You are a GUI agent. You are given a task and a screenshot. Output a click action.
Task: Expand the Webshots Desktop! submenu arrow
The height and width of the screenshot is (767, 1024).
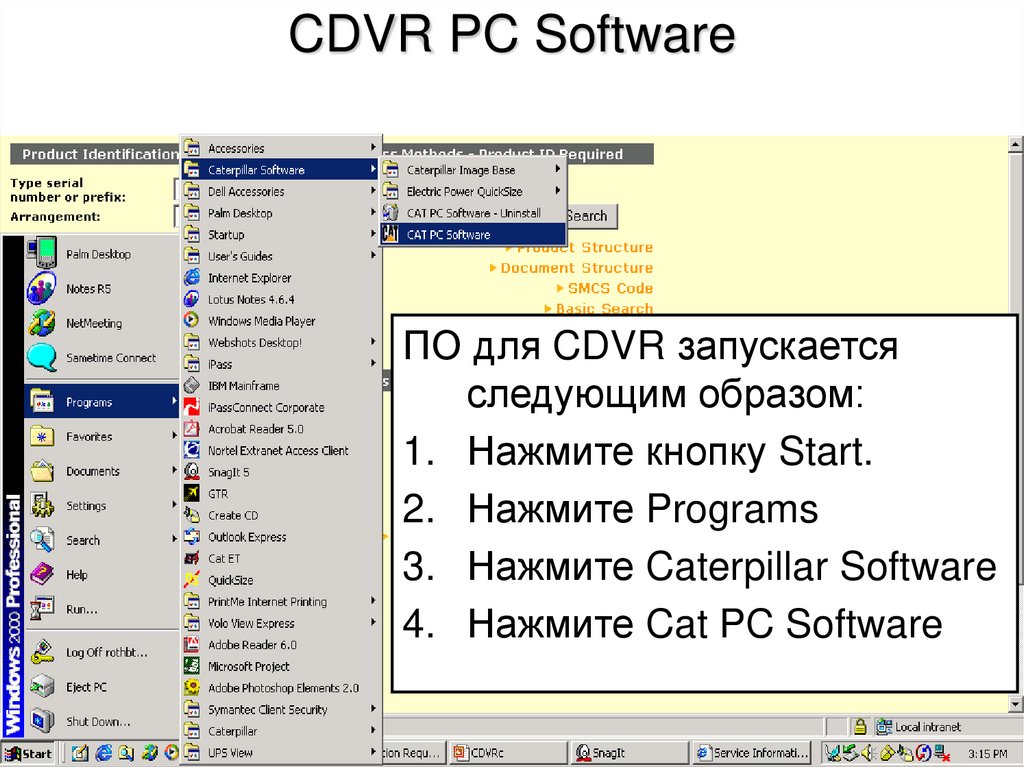tap(373, 342)
